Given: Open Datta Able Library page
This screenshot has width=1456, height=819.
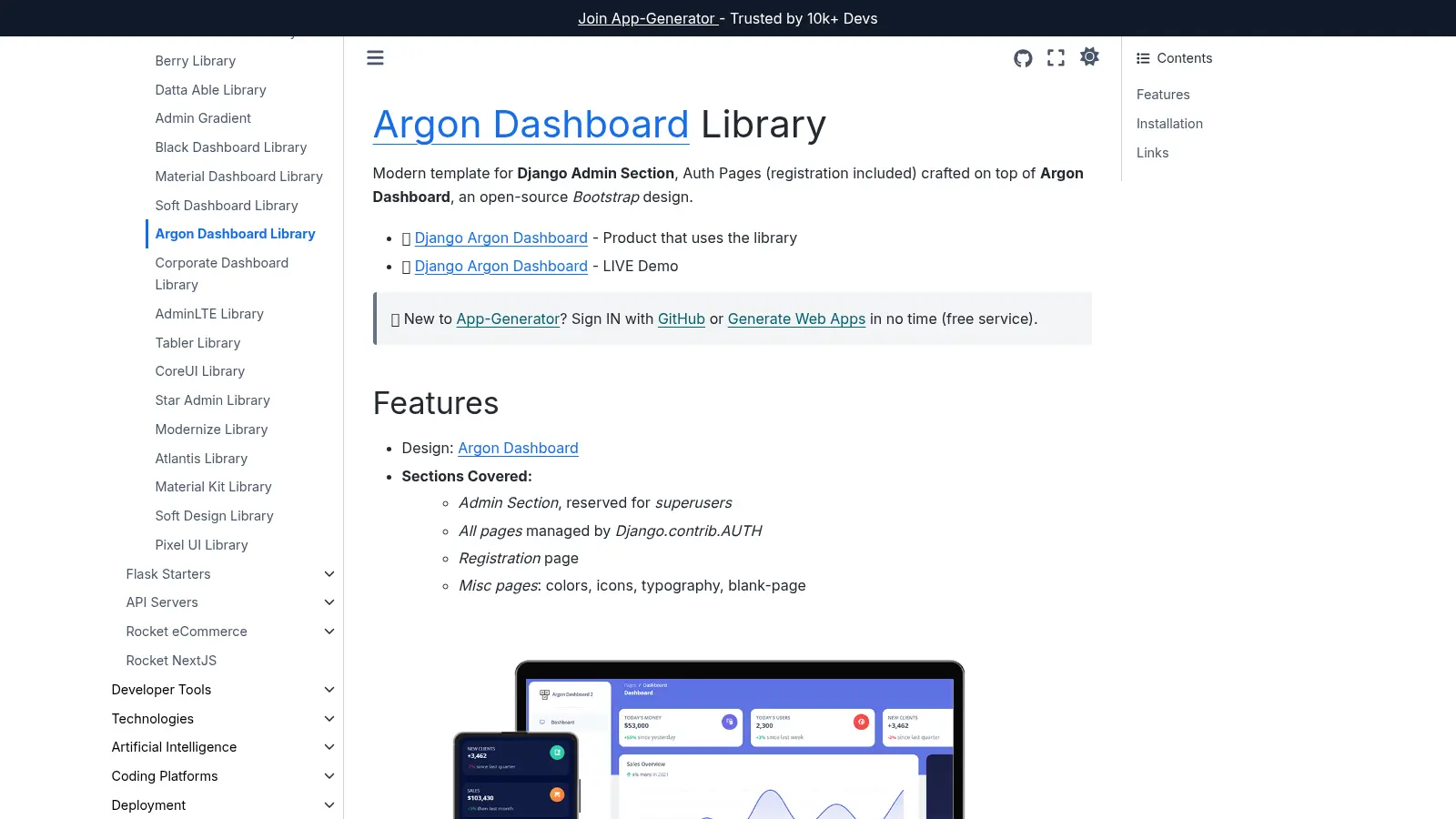Looking at the screenshot, I should (210, 90).
